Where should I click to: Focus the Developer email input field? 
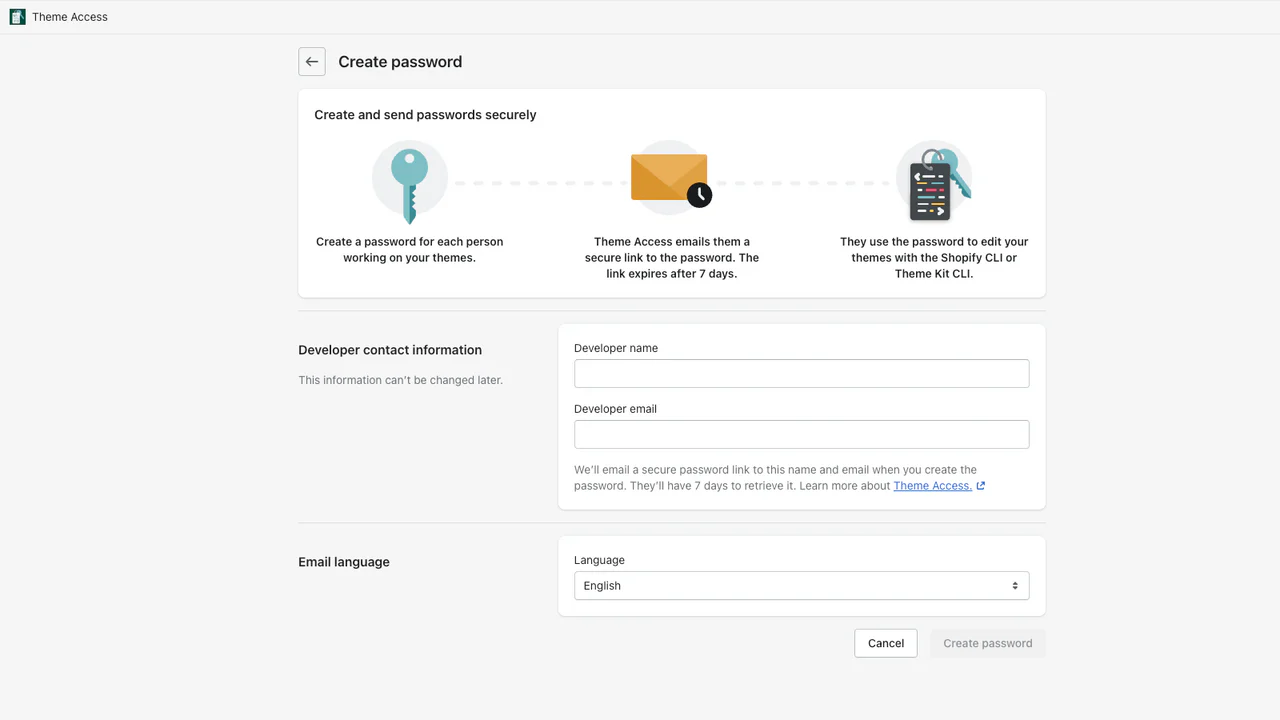tap(801, 435)
